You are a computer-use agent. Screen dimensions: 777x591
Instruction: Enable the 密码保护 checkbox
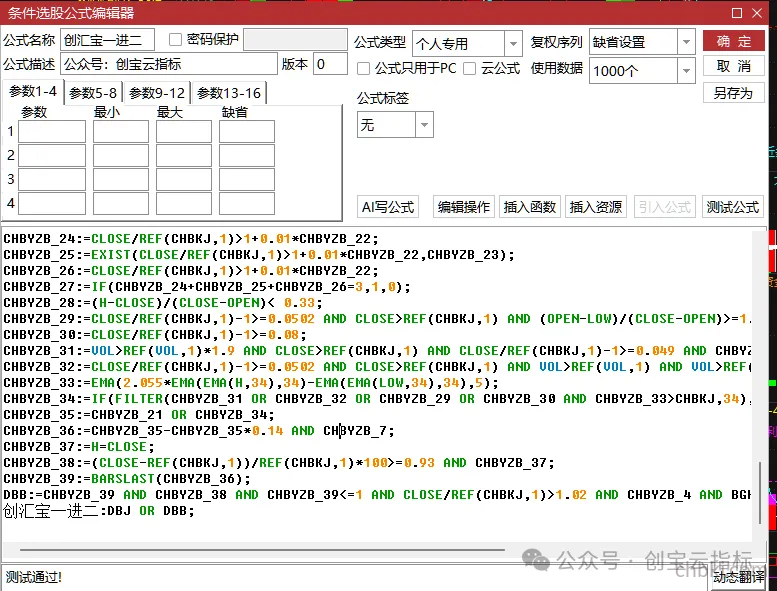175,40
